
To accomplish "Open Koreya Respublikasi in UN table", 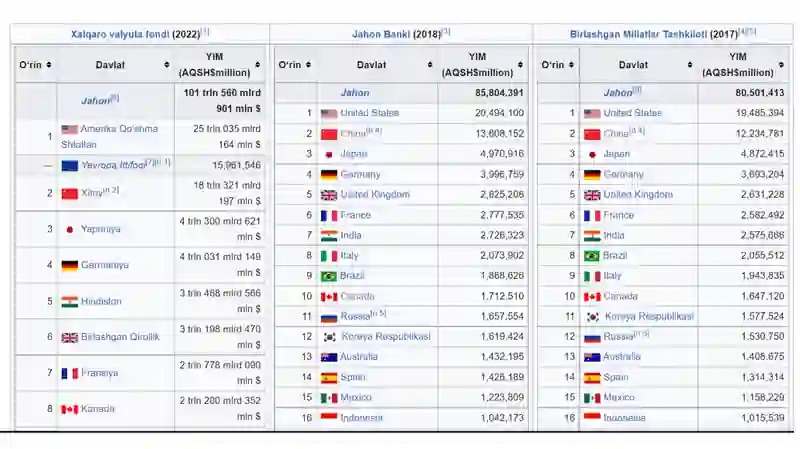I will point(649,316).
